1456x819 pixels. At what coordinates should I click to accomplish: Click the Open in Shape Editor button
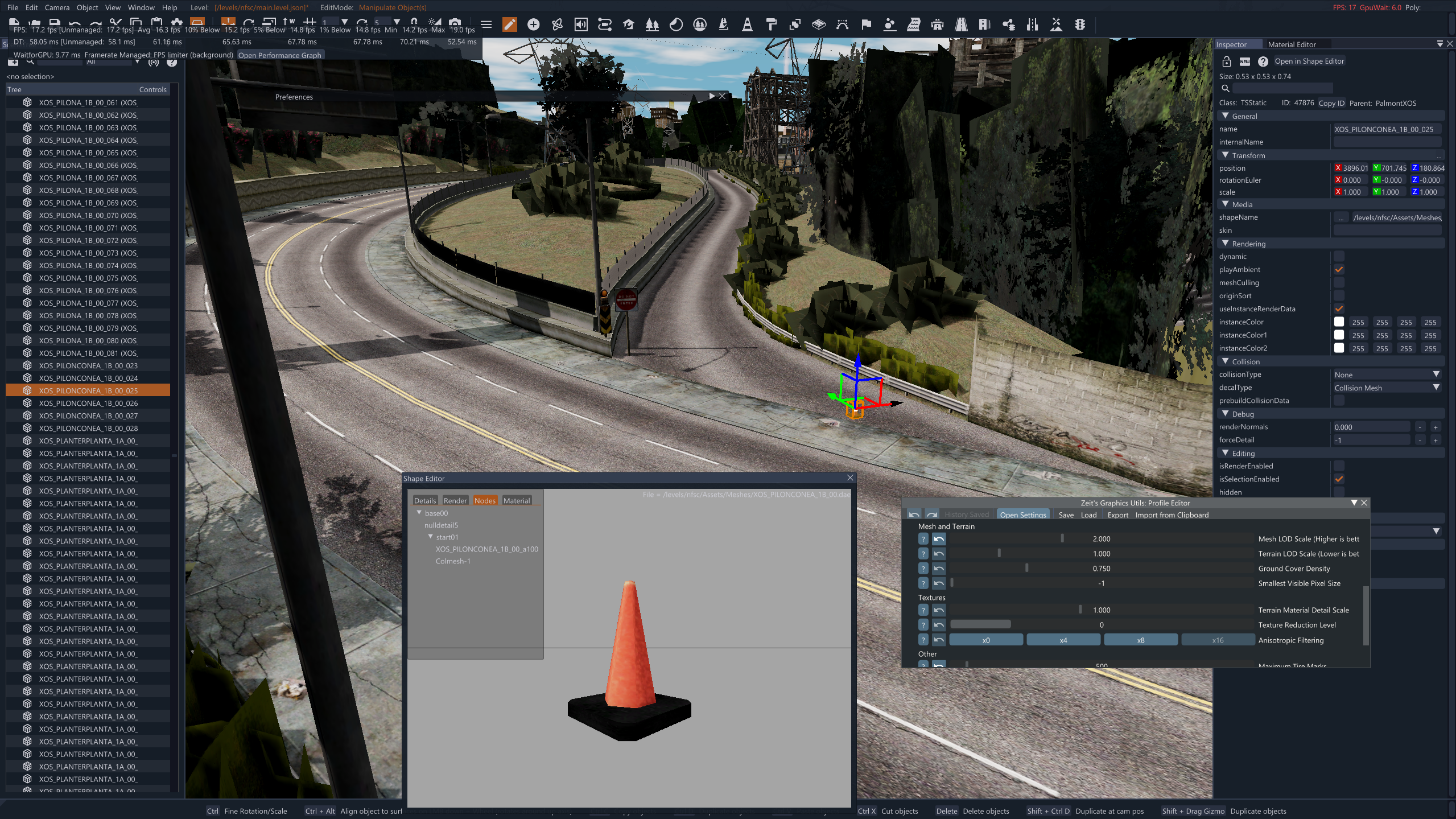[x=1309, y=61]
